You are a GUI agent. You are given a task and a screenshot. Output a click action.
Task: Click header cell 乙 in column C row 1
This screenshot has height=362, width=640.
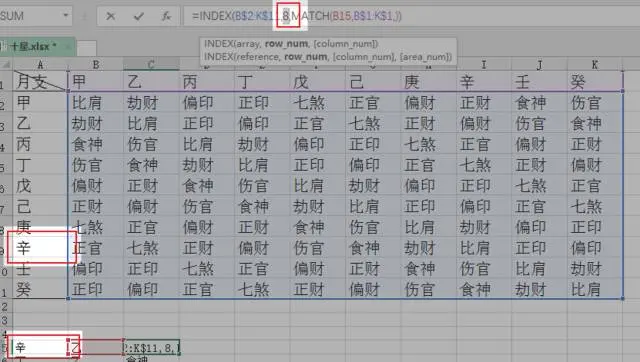point(151,82)
